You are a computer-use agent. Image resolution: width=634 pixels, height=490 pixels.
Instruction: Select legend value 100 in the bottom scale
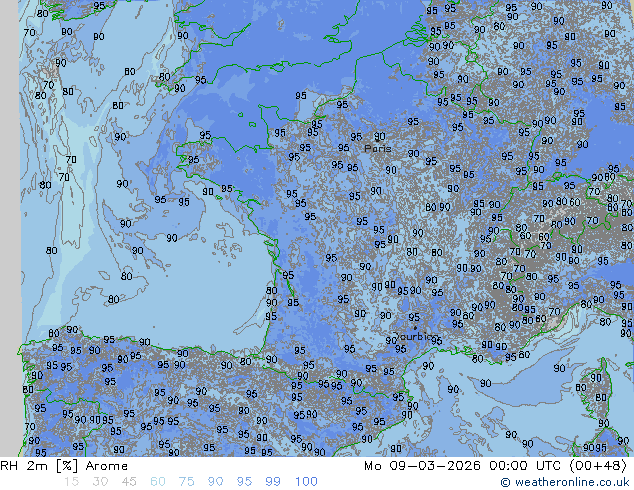point(306,482)
